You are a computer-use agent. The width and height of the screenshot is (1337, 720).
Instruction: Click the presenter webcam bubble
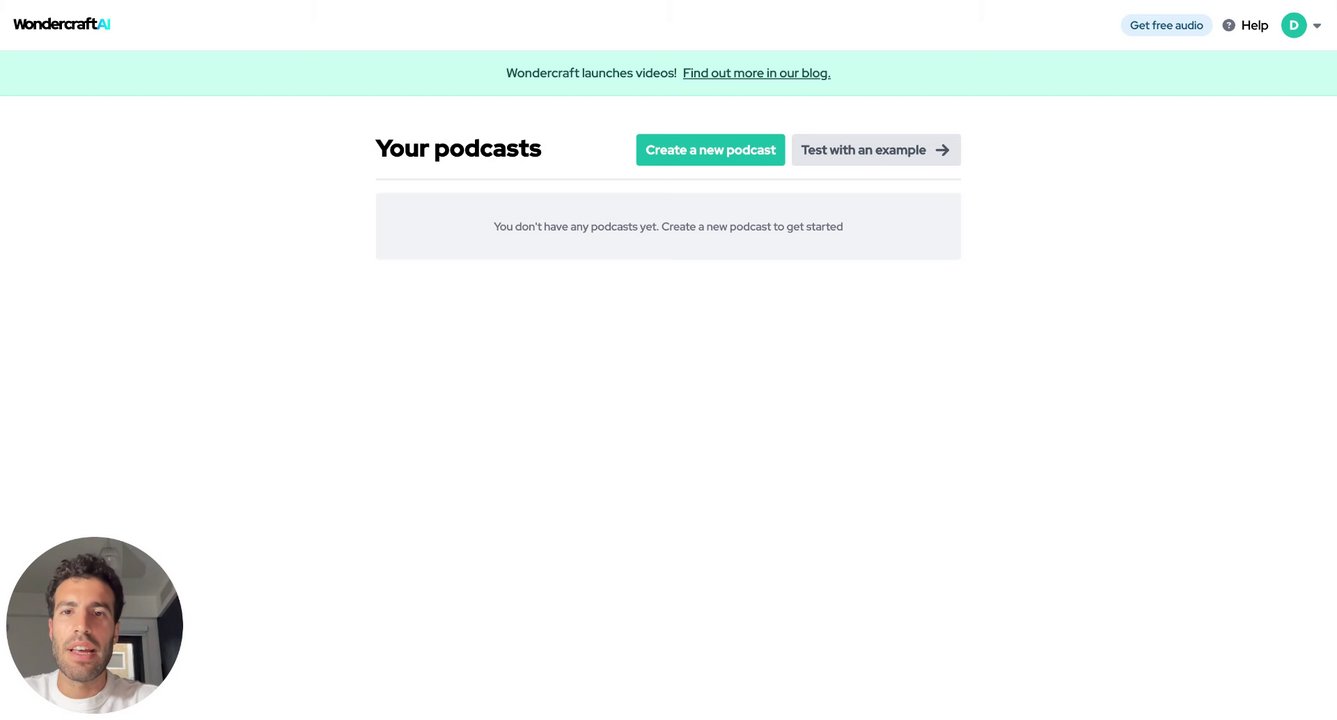click(95, 625)
